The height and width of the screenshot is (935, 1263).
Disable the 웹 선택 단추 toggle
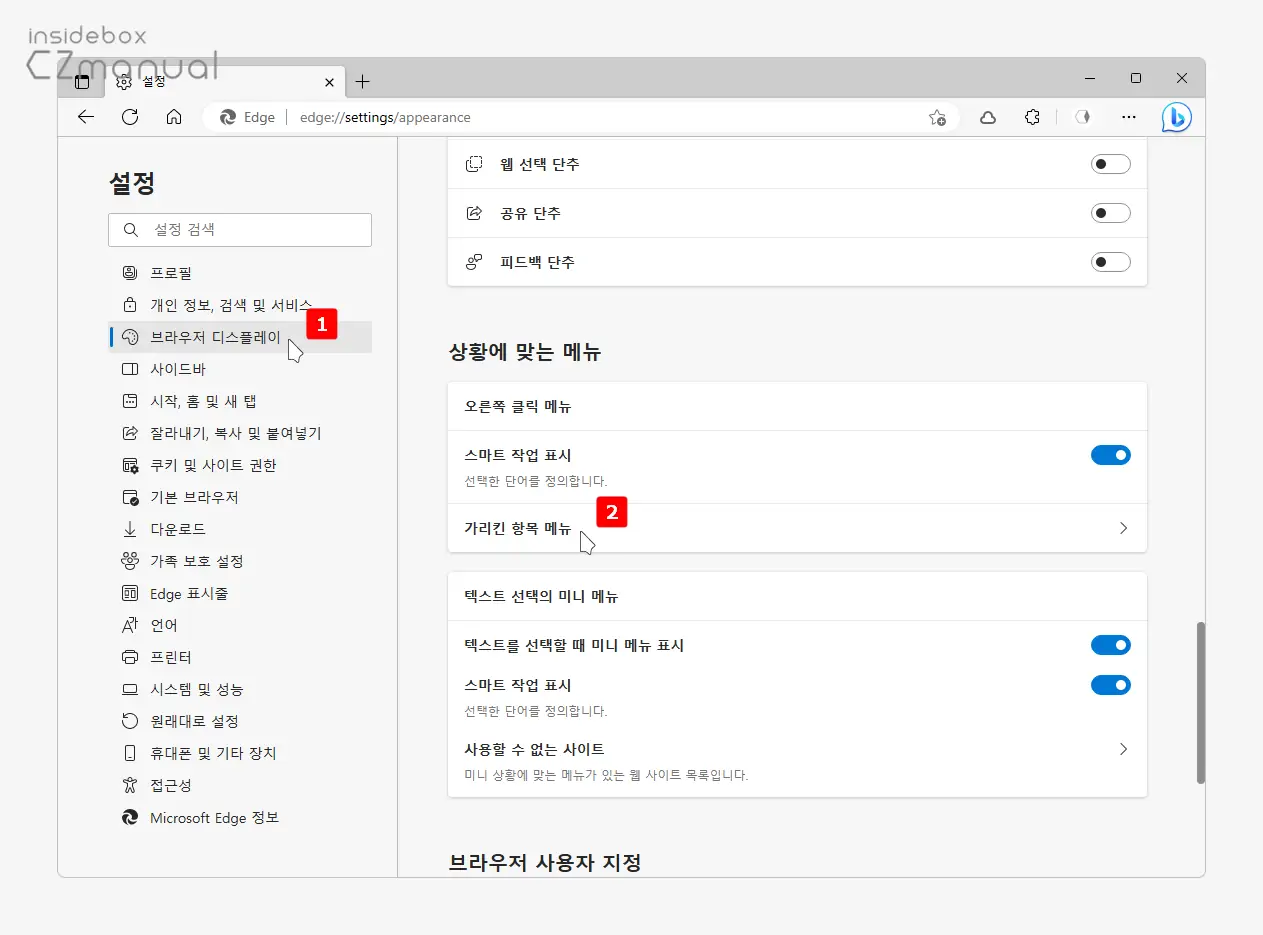point(1111,164)
